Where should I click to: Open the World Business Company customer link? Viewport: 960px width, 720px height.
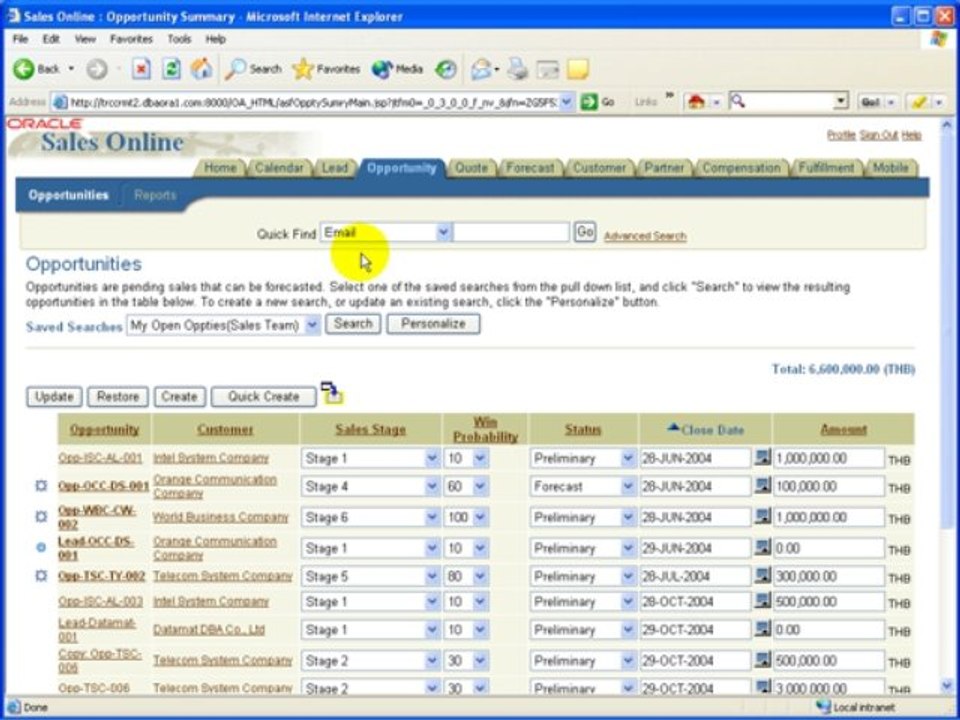(x=220, y=517)
